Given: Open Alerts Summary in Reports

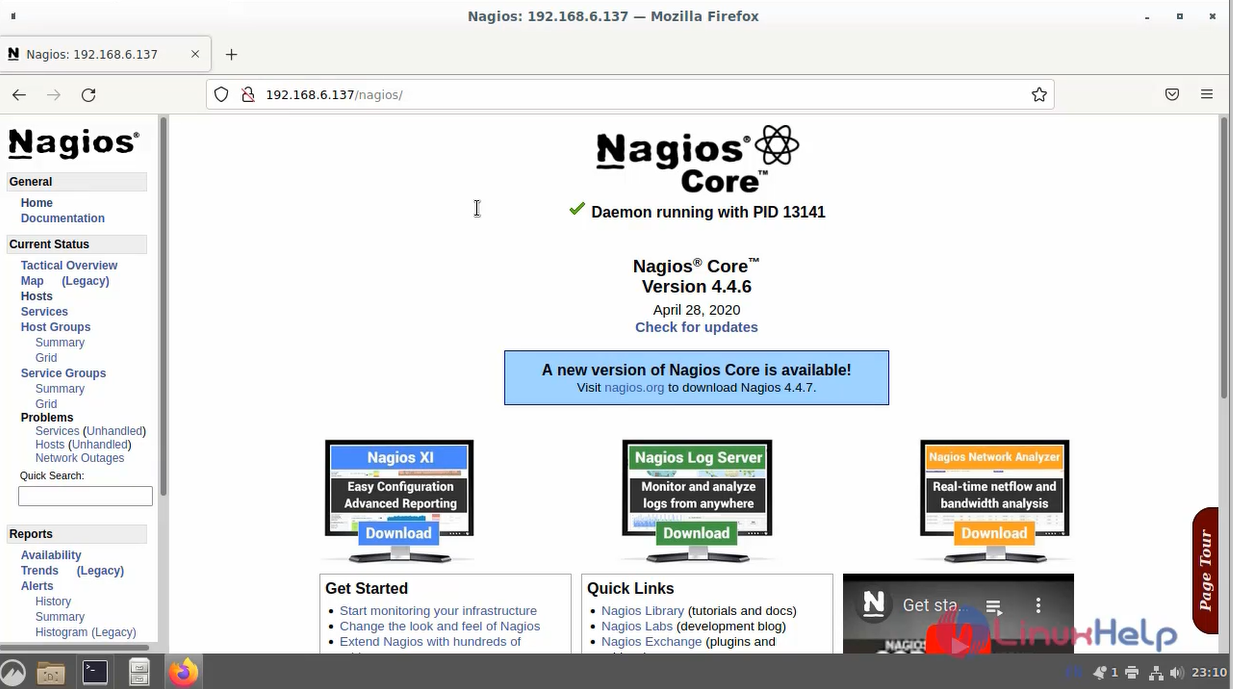Looking at the screenshot, I should point(60,617).
